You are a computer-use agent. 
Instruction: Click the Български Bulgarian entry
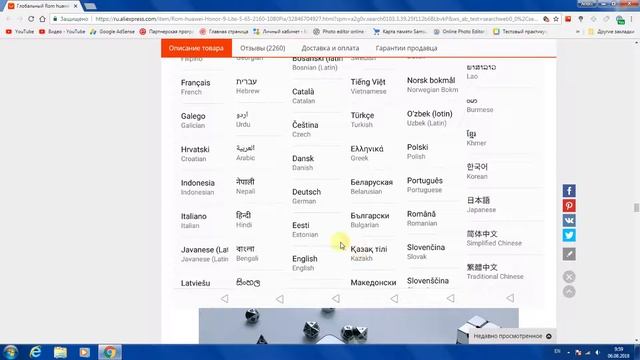click(369, 220)
